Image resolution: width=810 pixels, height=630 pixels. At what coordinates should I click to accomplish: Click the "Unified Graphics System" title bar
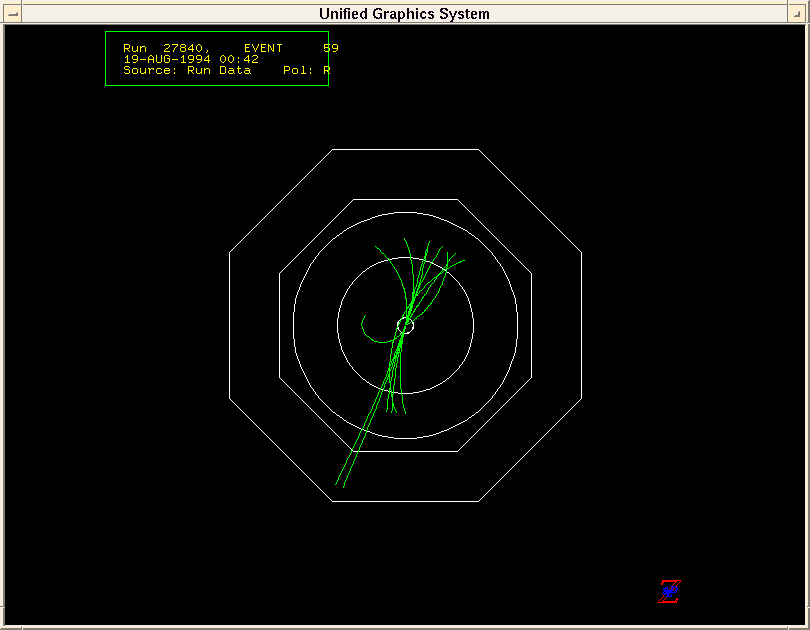[x=404, y=13]
